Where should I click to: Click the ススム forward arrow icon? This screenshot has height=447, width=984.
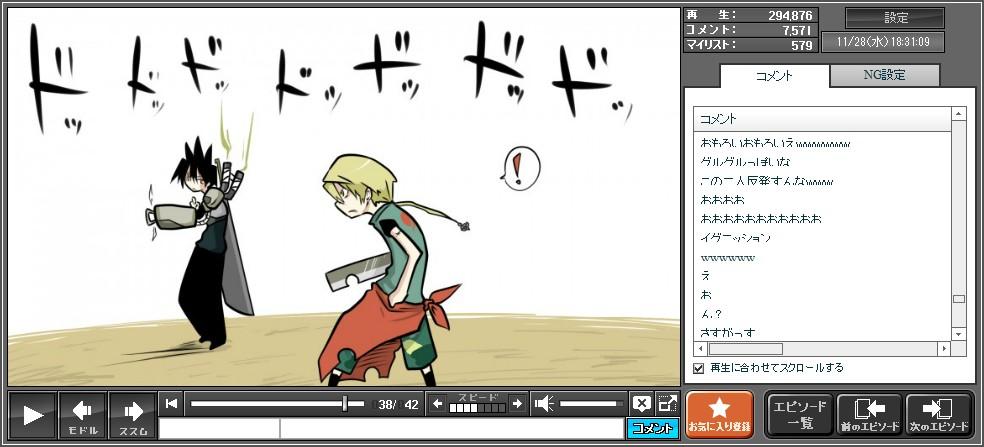pyautogui.click(x=133, y=414)
